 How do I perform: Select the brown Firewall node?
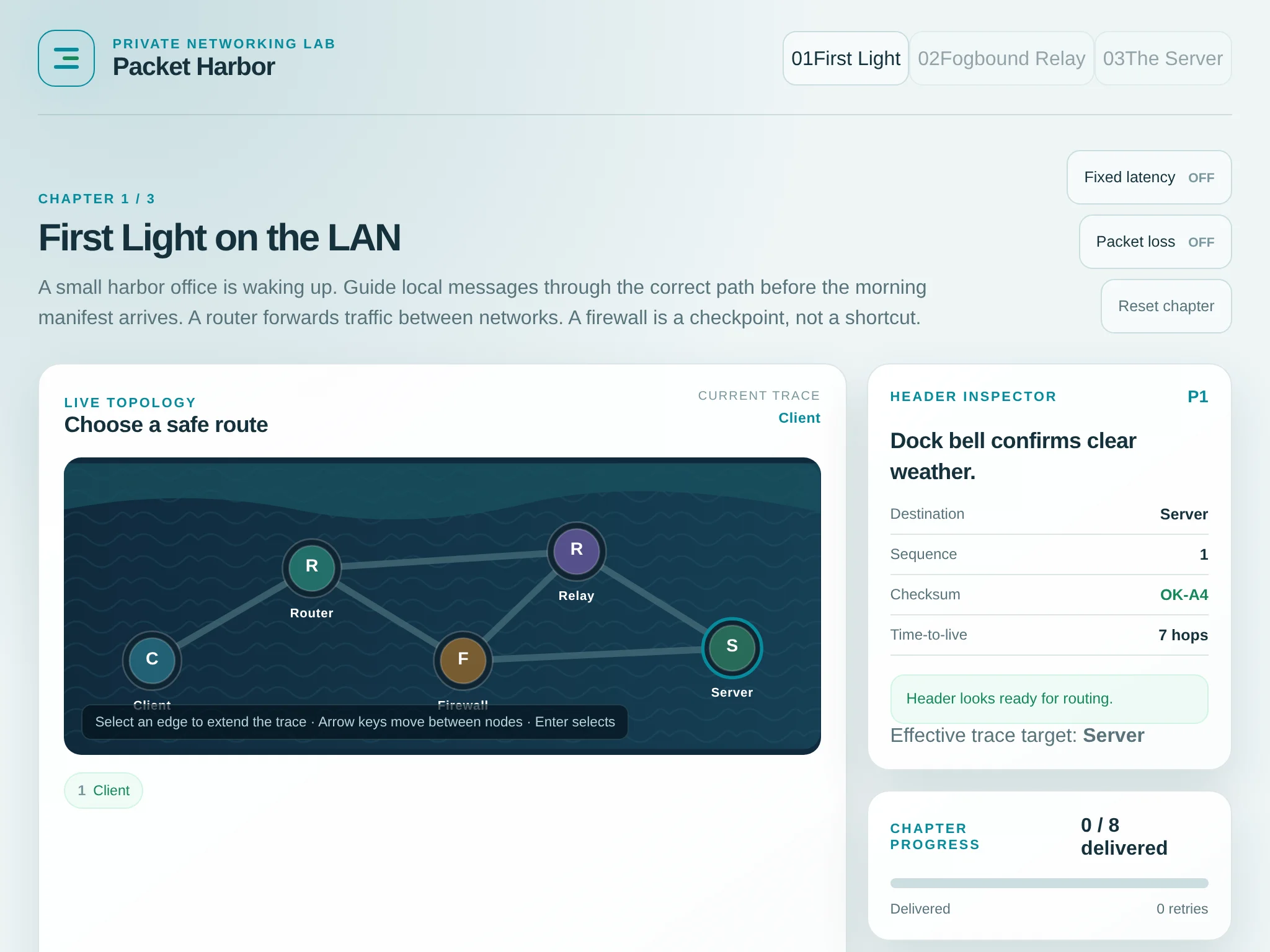click(463, 659)
